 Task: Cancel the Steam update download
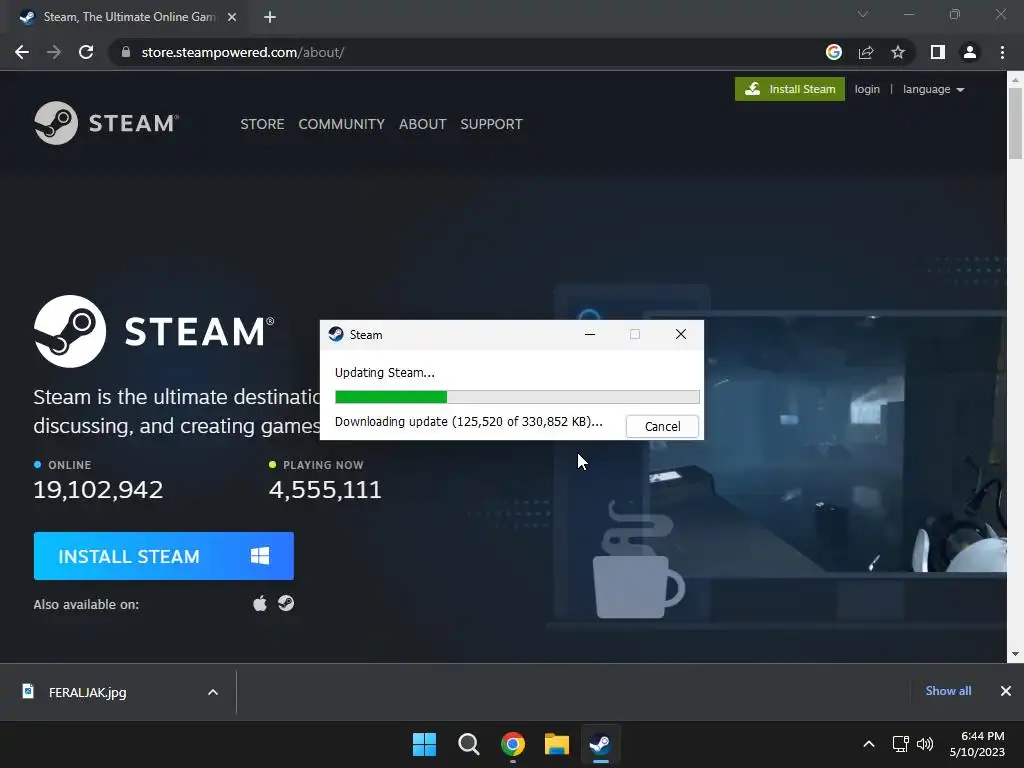tap(662, 426)
